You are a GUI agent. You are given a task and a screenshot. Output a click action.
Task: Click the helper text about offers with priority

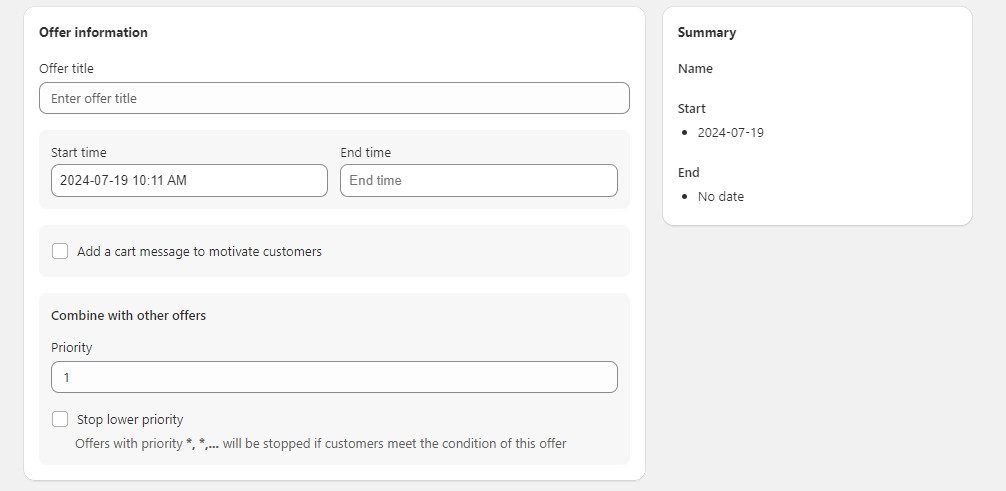(x=320, y=443)
